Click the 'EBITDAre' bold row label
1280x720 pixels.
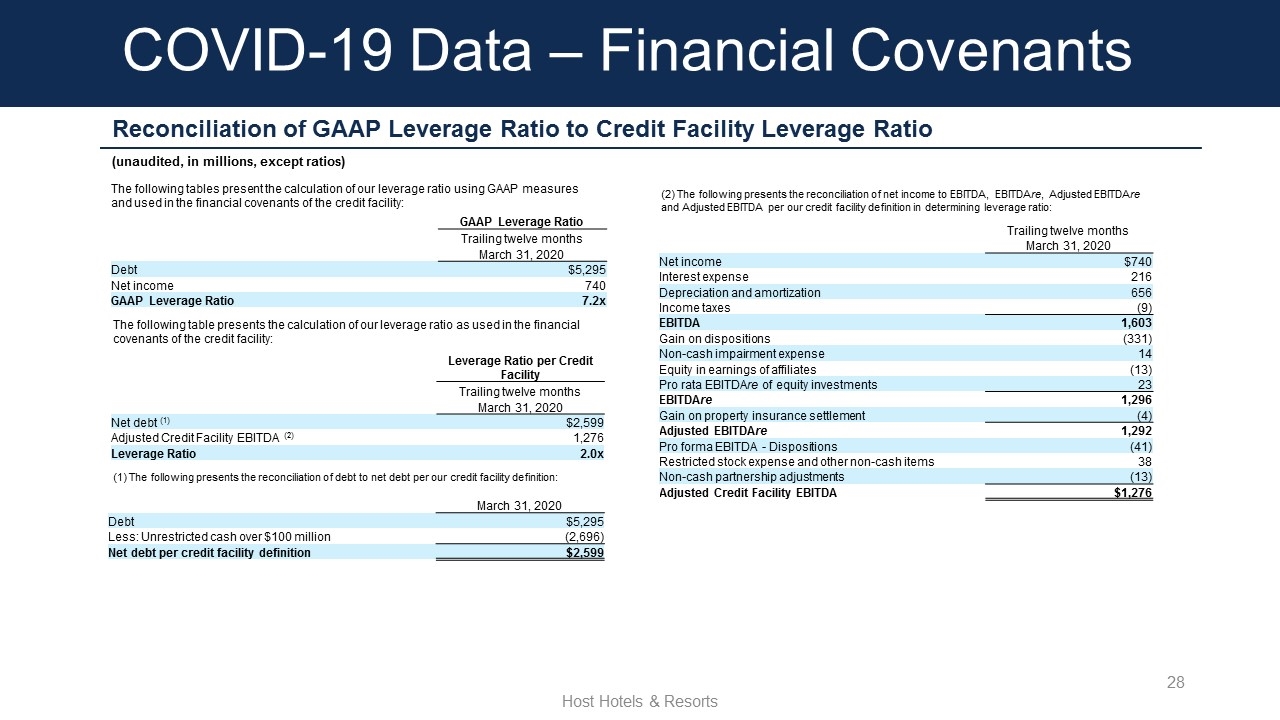click(684, 400)
